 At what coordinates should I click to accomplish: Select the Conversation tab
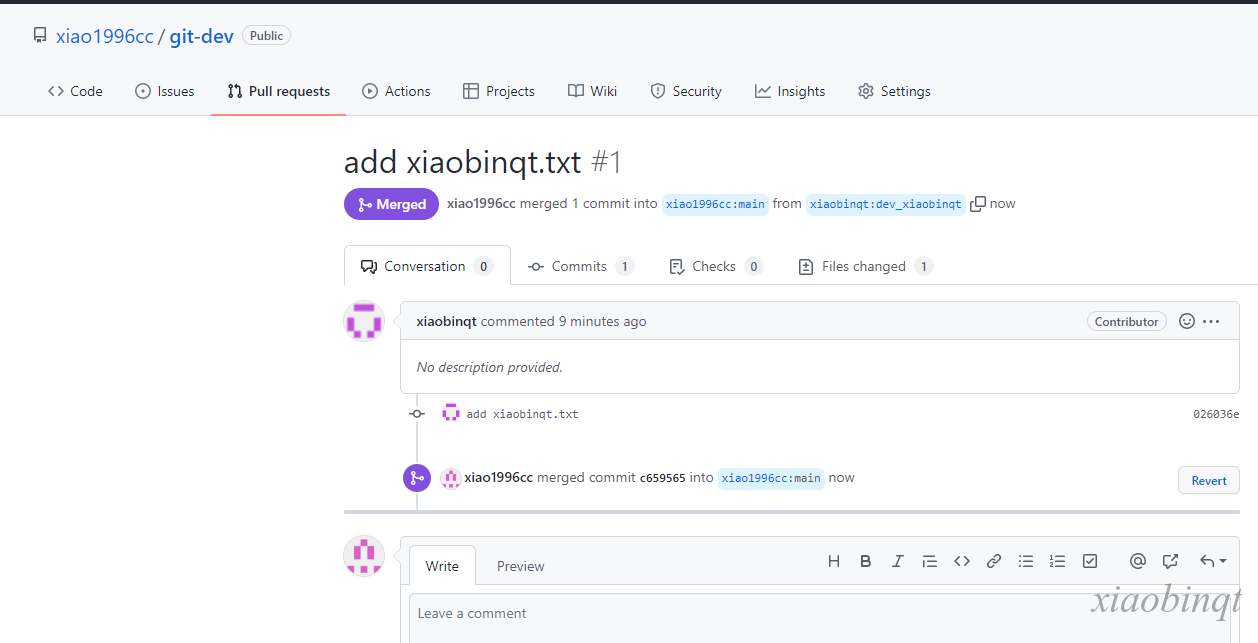[427, 266]
